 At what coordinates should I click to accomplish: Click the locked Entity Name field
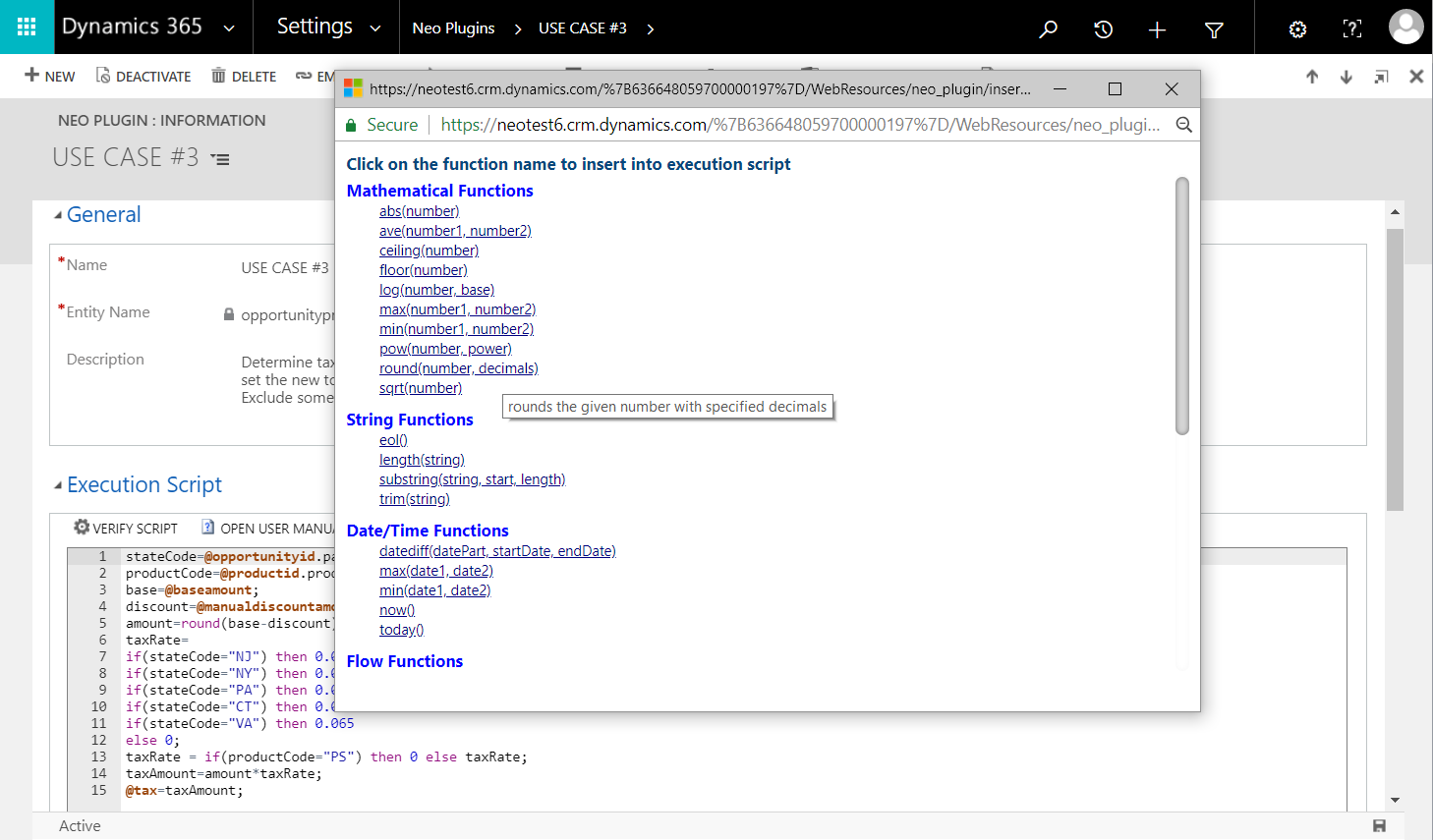tap(279, 315)
